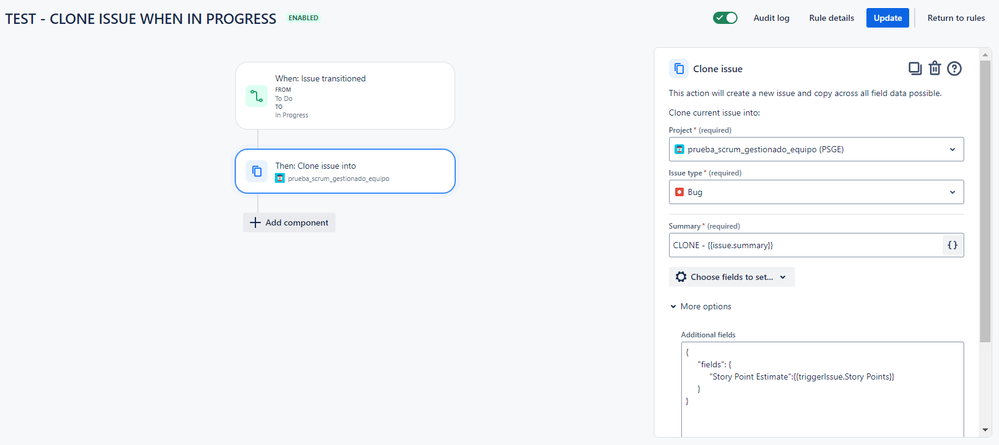999x445 pixels.
Task: Click the 'To Do' status text
Action: point(284,99)
